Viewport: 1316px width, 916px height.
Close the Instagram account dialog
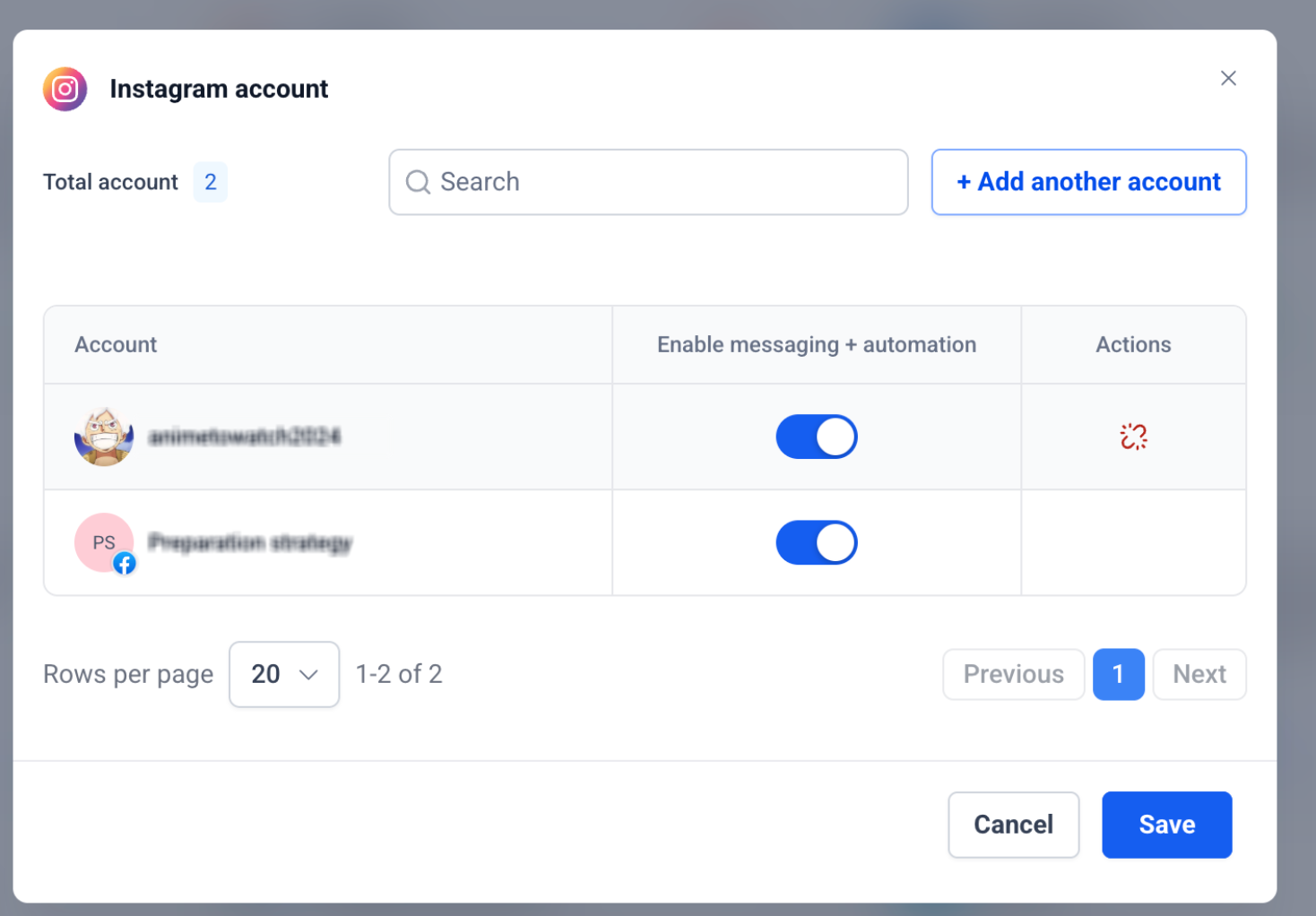point(1228,79)
